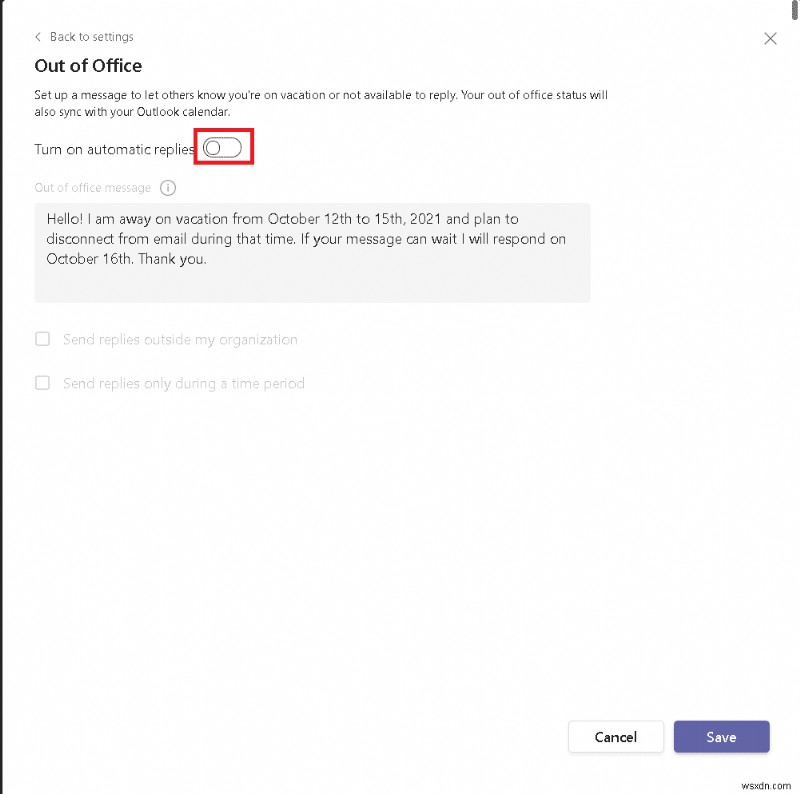The width and height of the screenshot is (800, 794).
Task: Click the "Turn on automatic replies" label
Action: click(x=114, y=149)
